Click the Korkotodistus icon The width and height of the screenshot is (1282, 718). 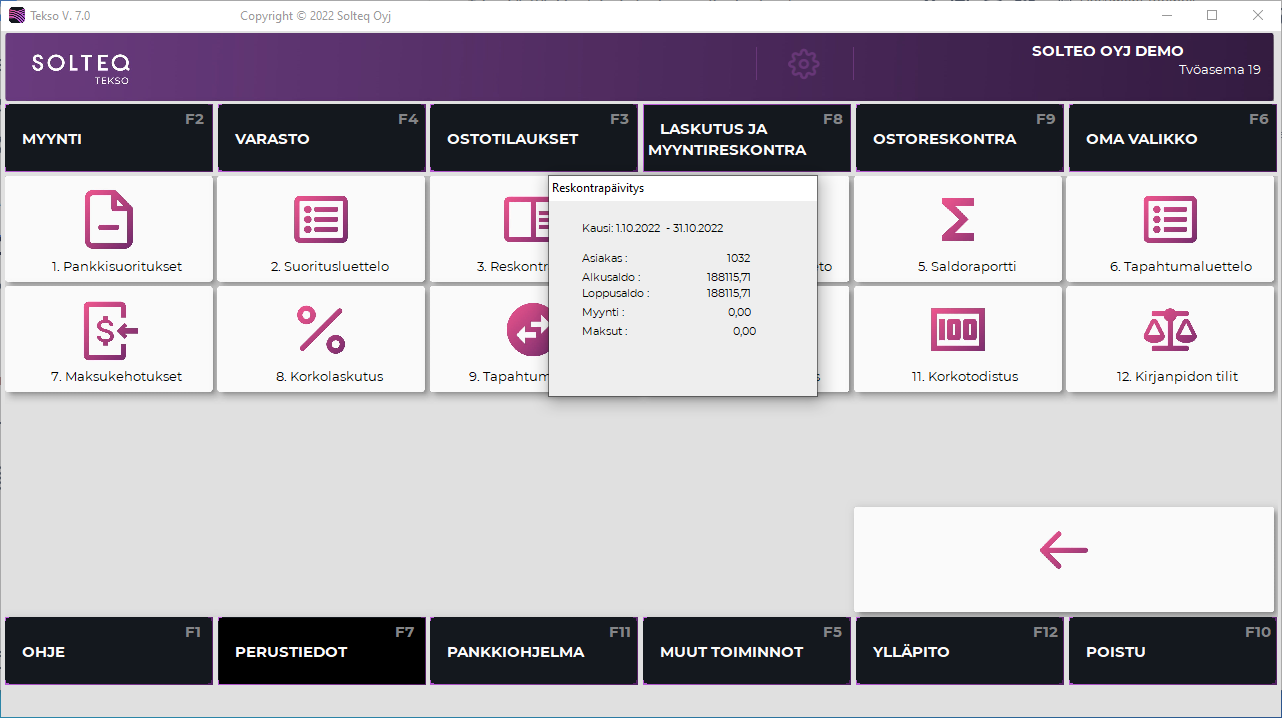(x=957, y=330)
